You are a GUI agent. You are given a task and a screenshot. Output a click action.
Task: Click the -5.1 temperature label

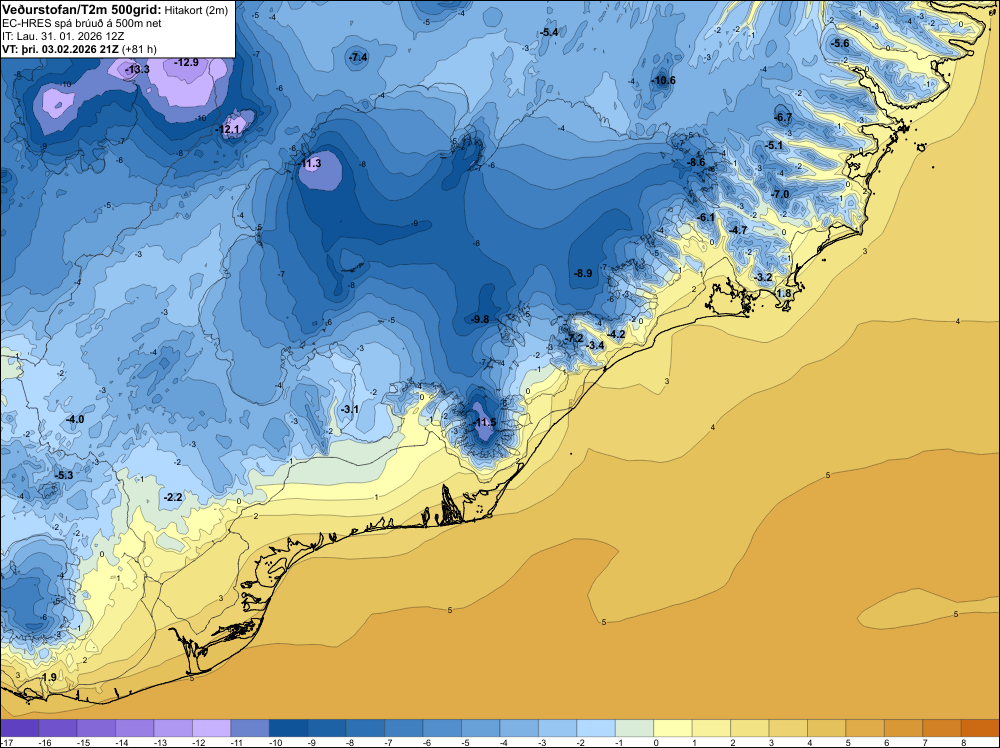click(774, 145)
